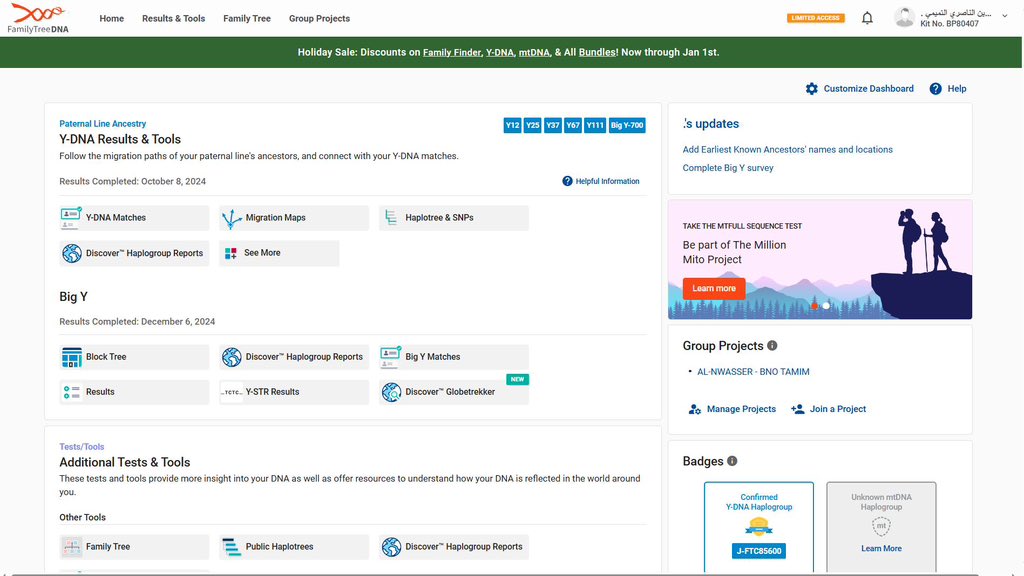Select the Y12 test level button
Screen dimensions: 1024x576
pyautogui.click(x=513, y=125)
